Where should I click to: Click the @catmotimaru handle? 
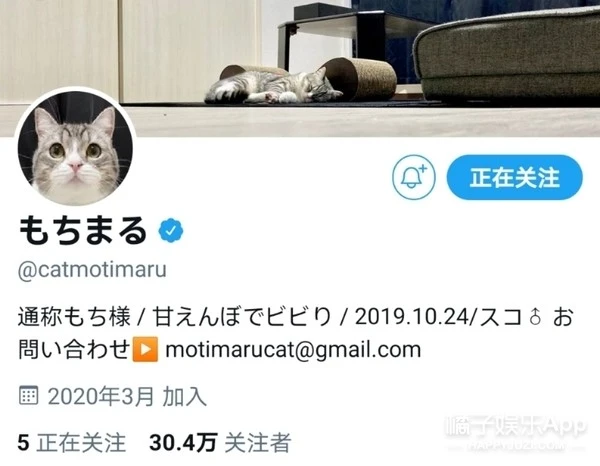[x=92, y=270]
